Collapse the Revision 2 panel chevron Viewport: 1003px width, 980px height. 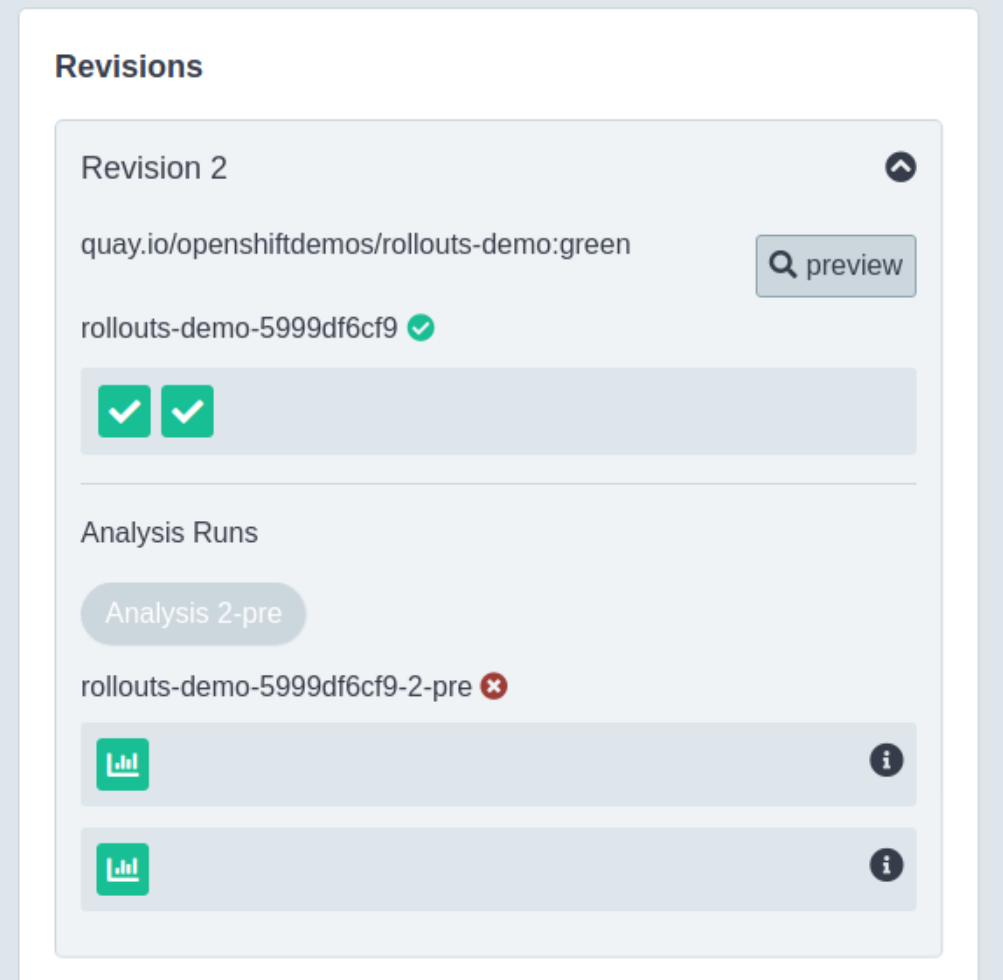900,167
